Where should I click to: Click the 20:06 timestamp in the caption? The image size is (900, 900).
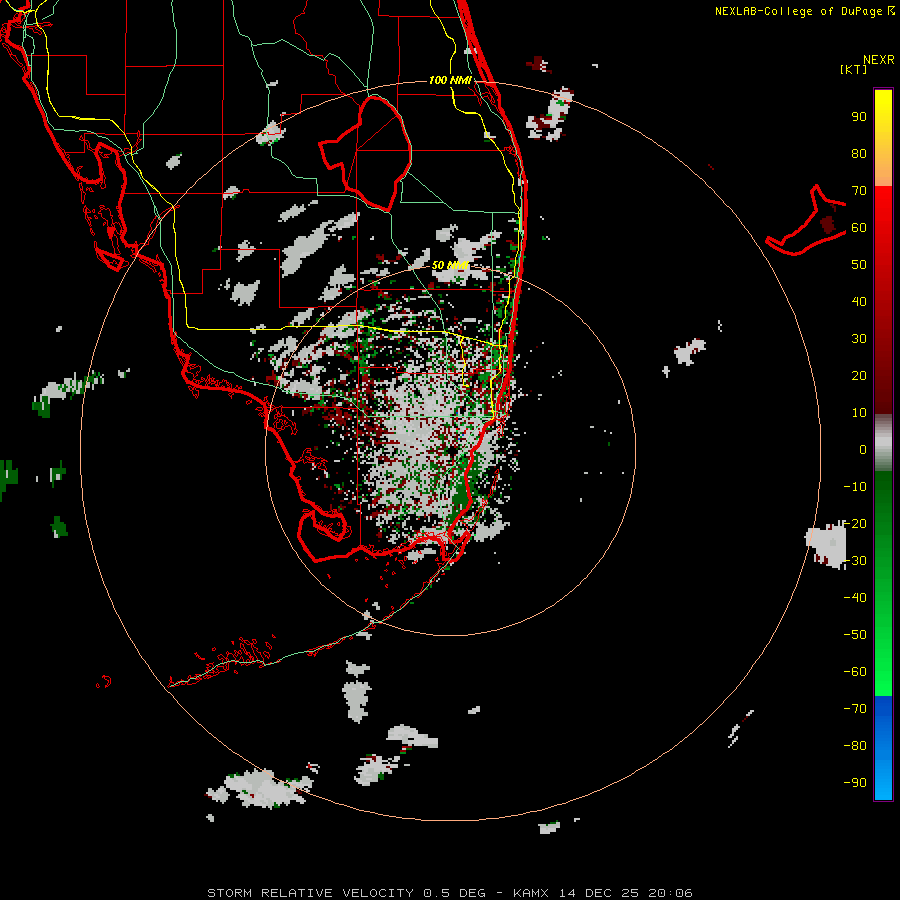(670, 893)
